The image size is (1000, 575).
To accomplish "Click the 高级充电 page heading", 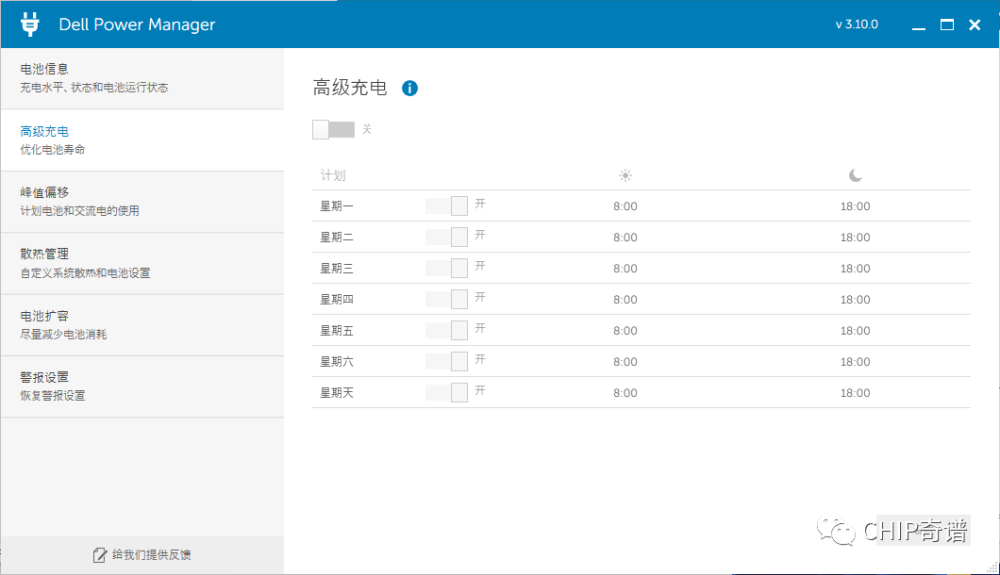I will coord(349,87).
